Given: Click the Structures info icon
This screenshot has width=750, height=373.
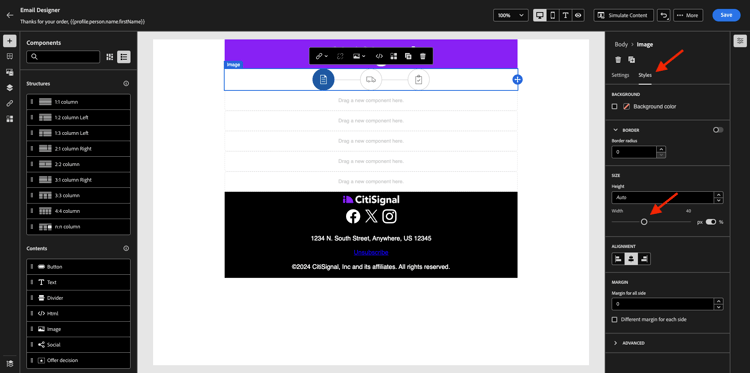Looking at the screenshot, I should [126, 84].
